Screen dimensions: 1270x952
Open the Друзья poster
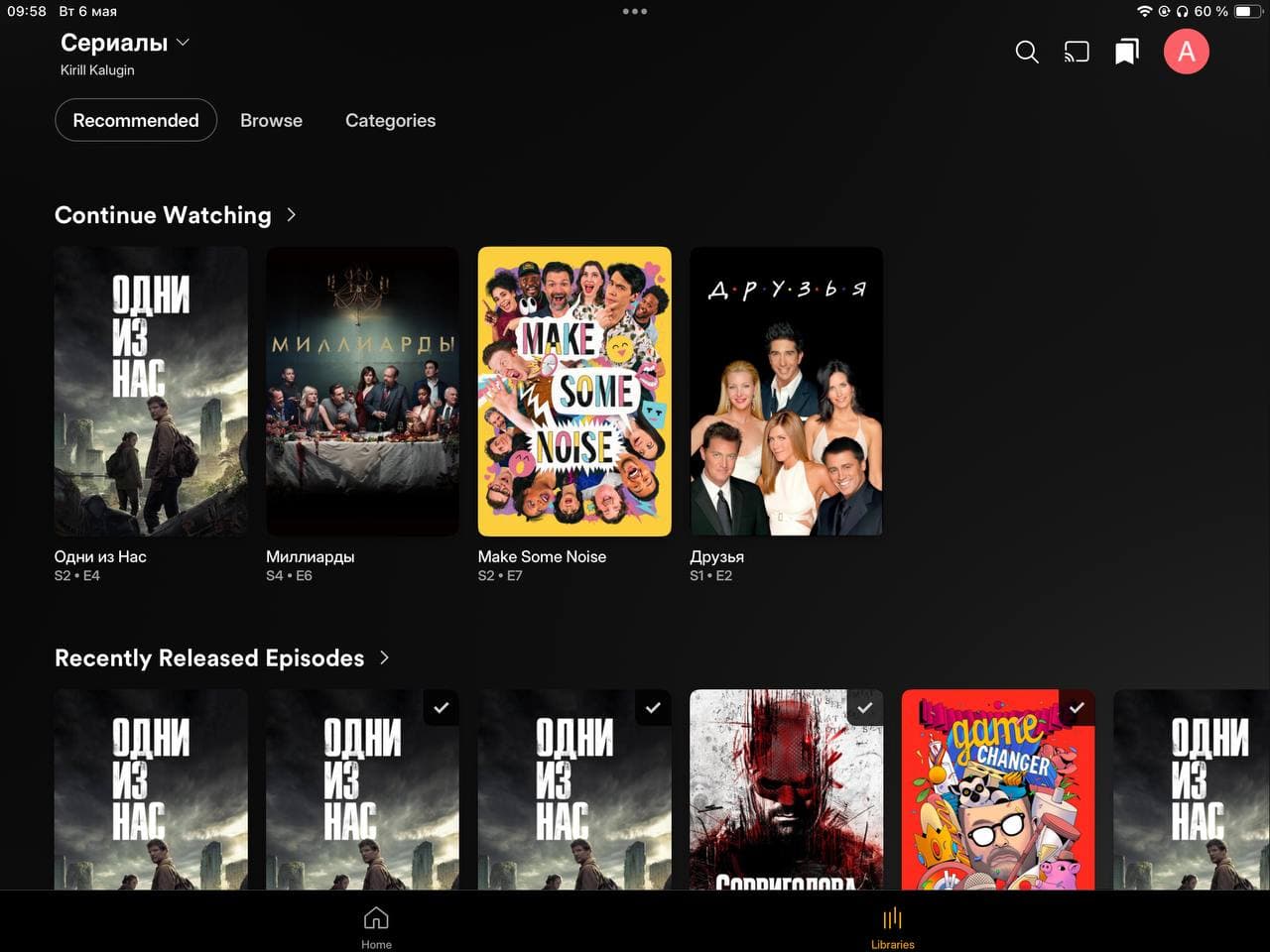point(787,392)
